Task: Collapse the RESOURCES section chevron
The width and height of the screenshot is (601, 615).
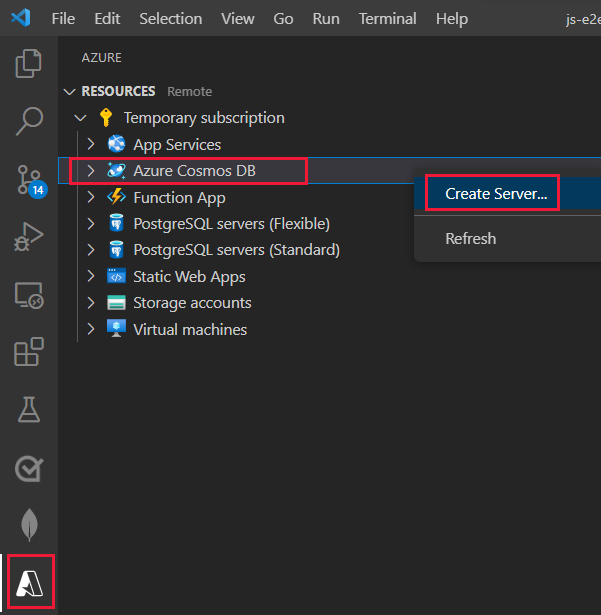Action: (69, 92)
